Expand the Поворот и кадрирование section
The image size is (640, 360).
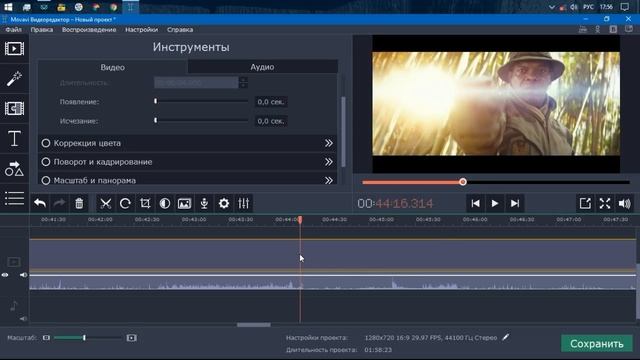click(x=329, y=162)
